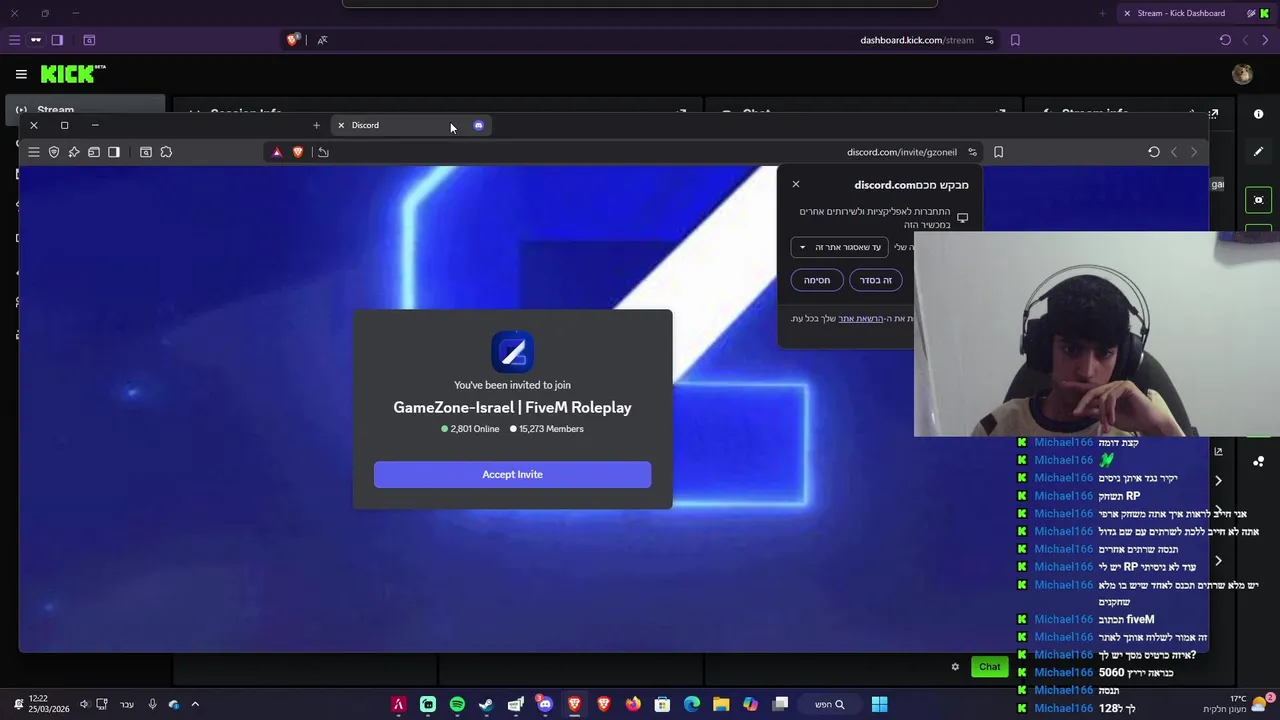The height and width of the screenshot is (720, 1280).
Task: Open the extensions puzzle icon
Action: click(x=166, y=152)
